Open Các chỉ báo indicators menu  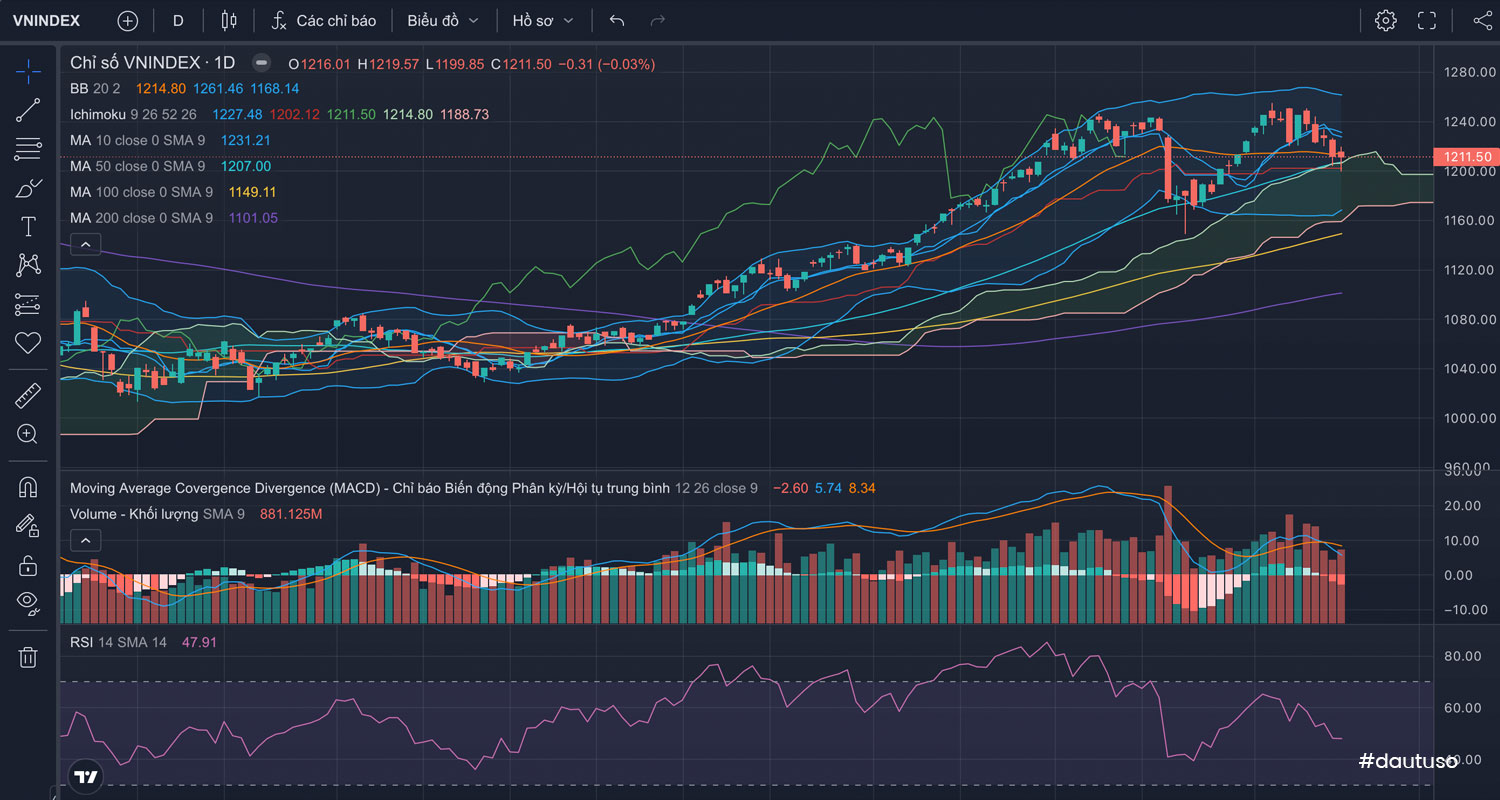point(324,20)
